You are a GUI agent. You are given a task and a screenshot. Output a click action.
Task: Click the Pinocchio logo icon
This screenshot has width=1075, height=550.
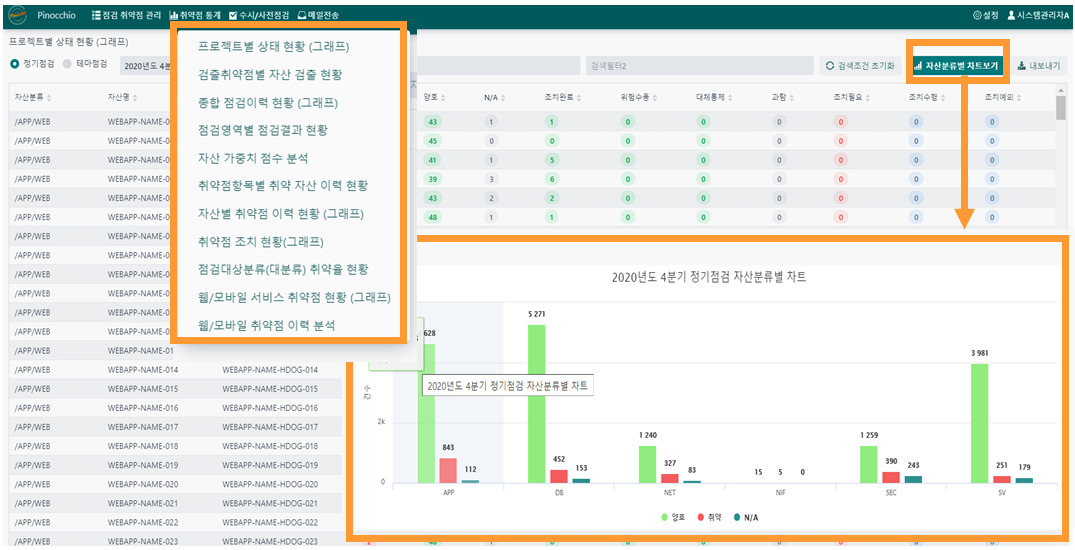point(16,15)
